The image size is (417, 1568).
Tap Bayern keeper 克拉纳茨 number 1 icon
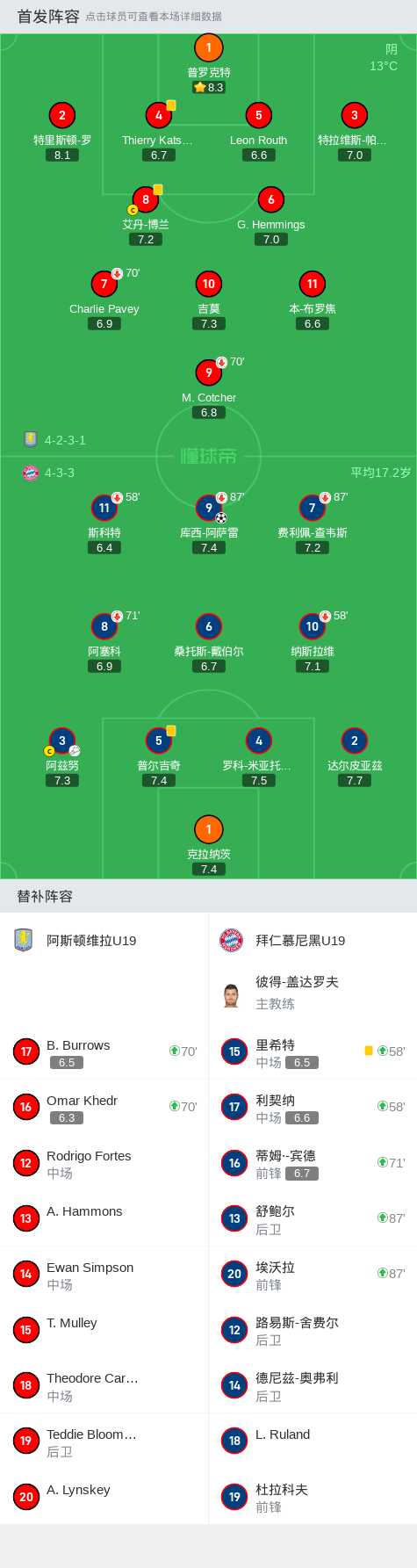[x=208, y=829]
